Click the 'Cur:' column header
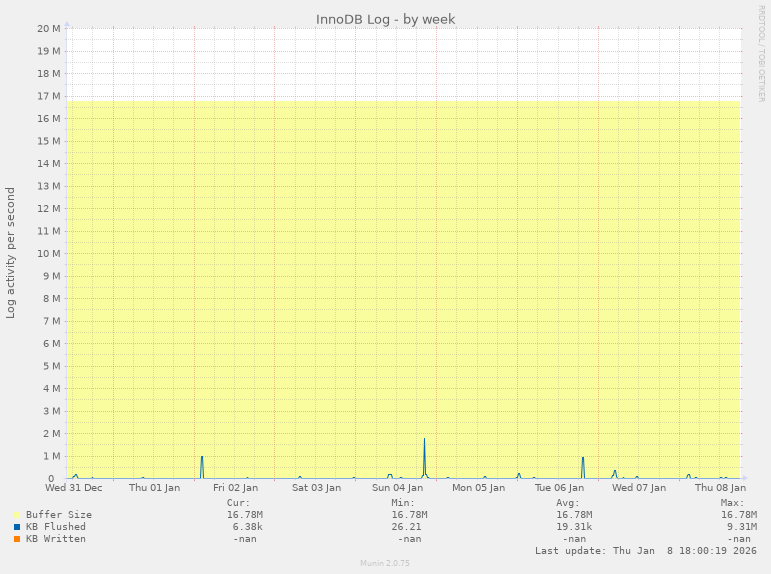Image resolution: width=771 pixels, height=574 pixels. click(x=238, y=503)
